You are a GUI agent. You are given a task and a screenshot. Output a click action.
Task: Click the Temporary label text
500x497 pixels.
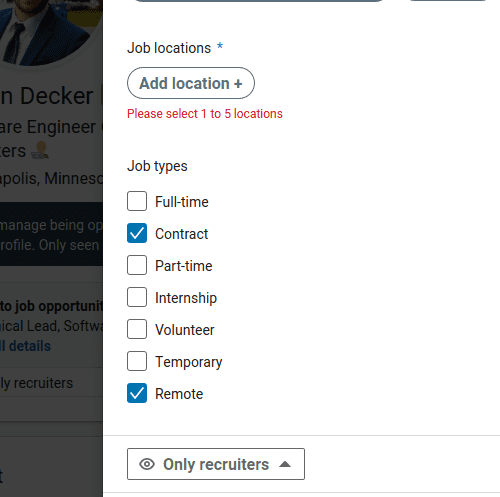[x=189, y=362]
